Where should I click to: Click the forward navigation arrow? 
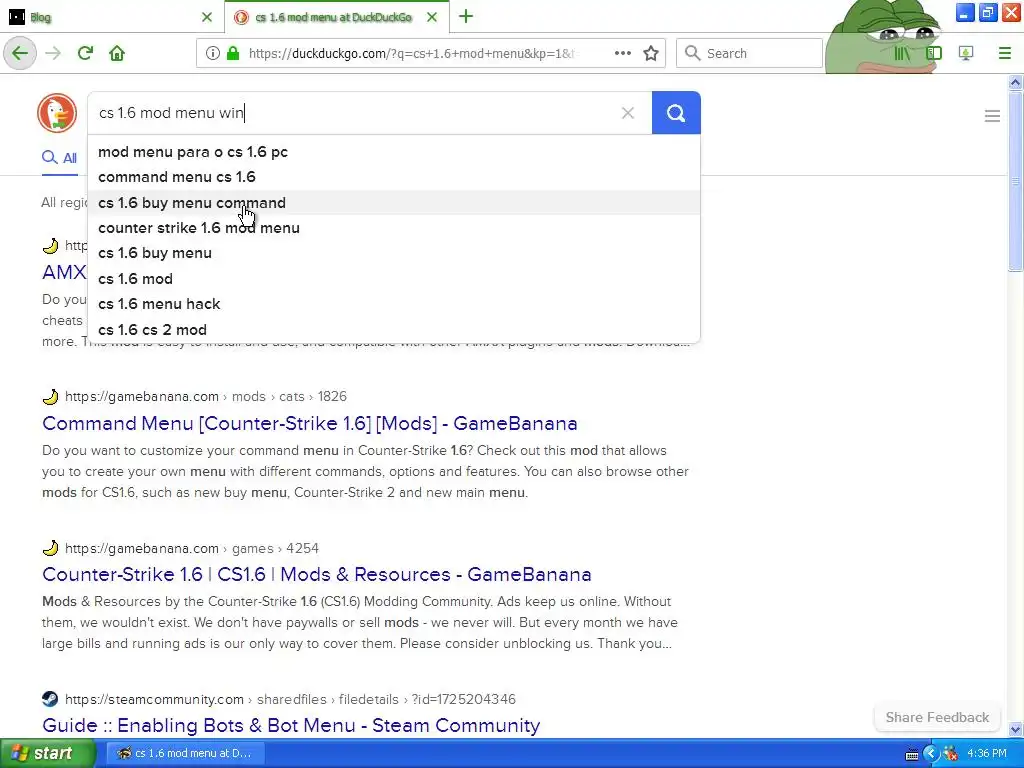point(53,53)
